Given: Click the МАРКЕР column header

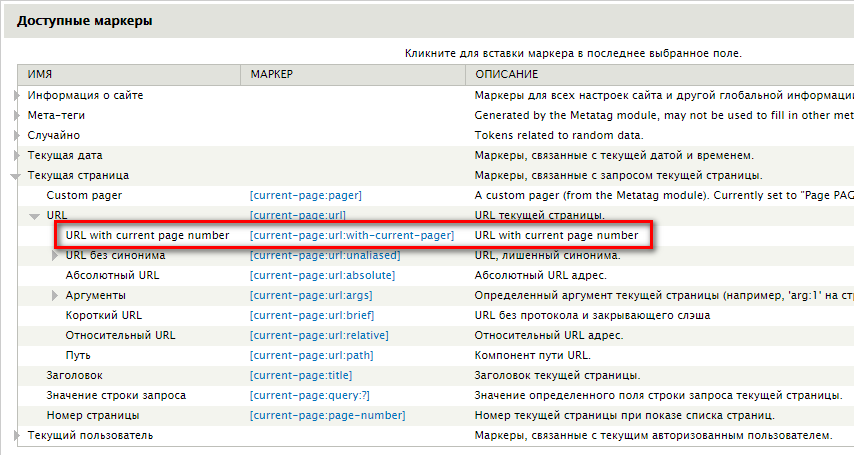Looking at the screenshot, I should pos(272,74).
